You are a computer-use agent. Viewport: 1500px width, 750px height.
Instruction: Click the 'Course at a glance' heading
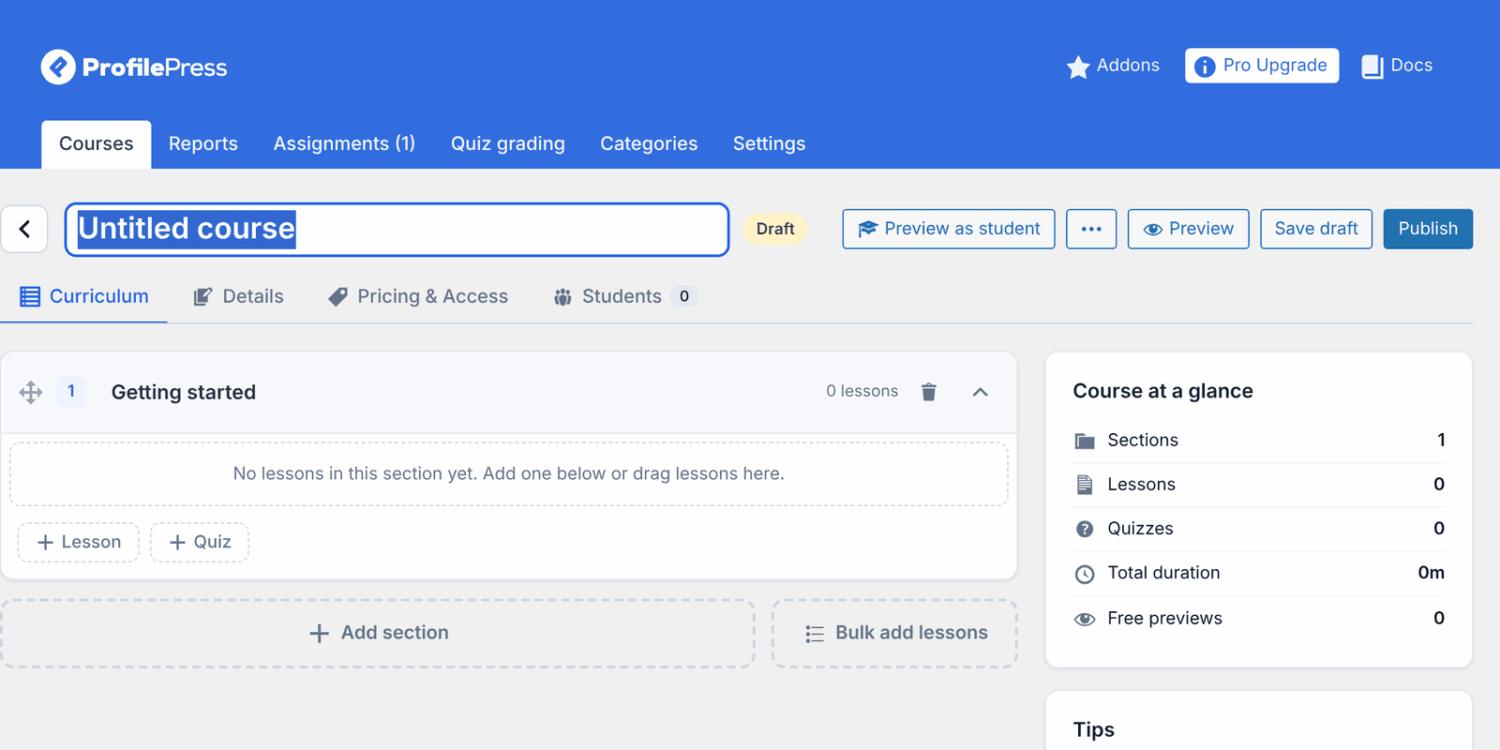pyautogui.click(x=1163, y=391)
